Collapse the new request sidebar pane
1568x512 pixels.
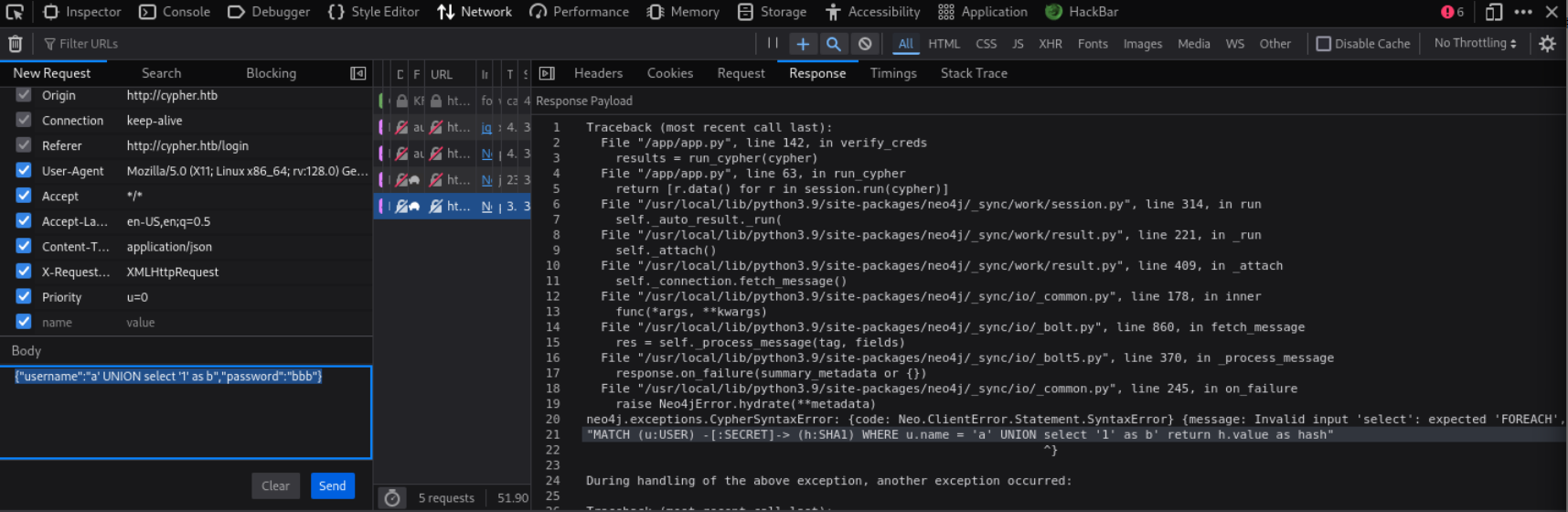[x=358, y=73]
